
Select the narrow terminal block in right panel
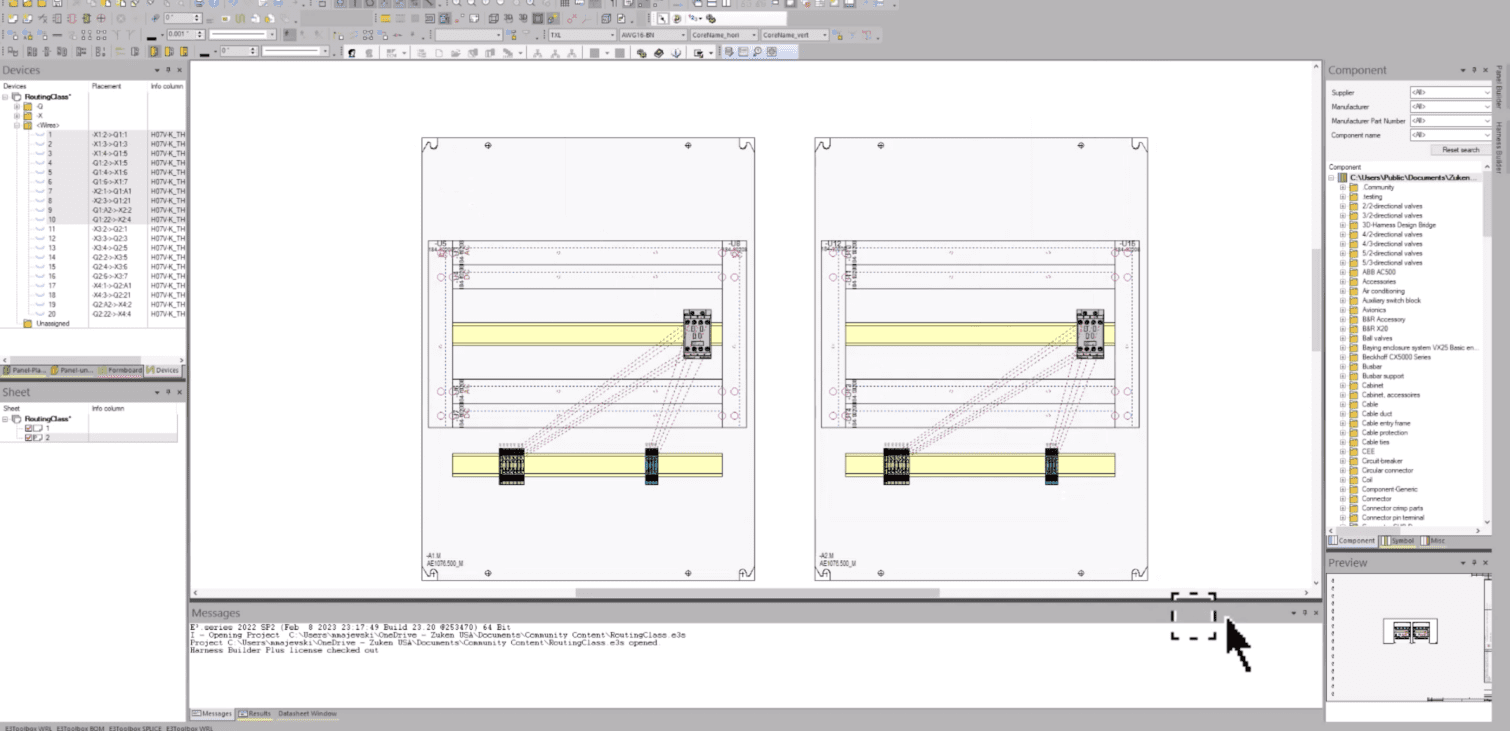coord(1052,466)
